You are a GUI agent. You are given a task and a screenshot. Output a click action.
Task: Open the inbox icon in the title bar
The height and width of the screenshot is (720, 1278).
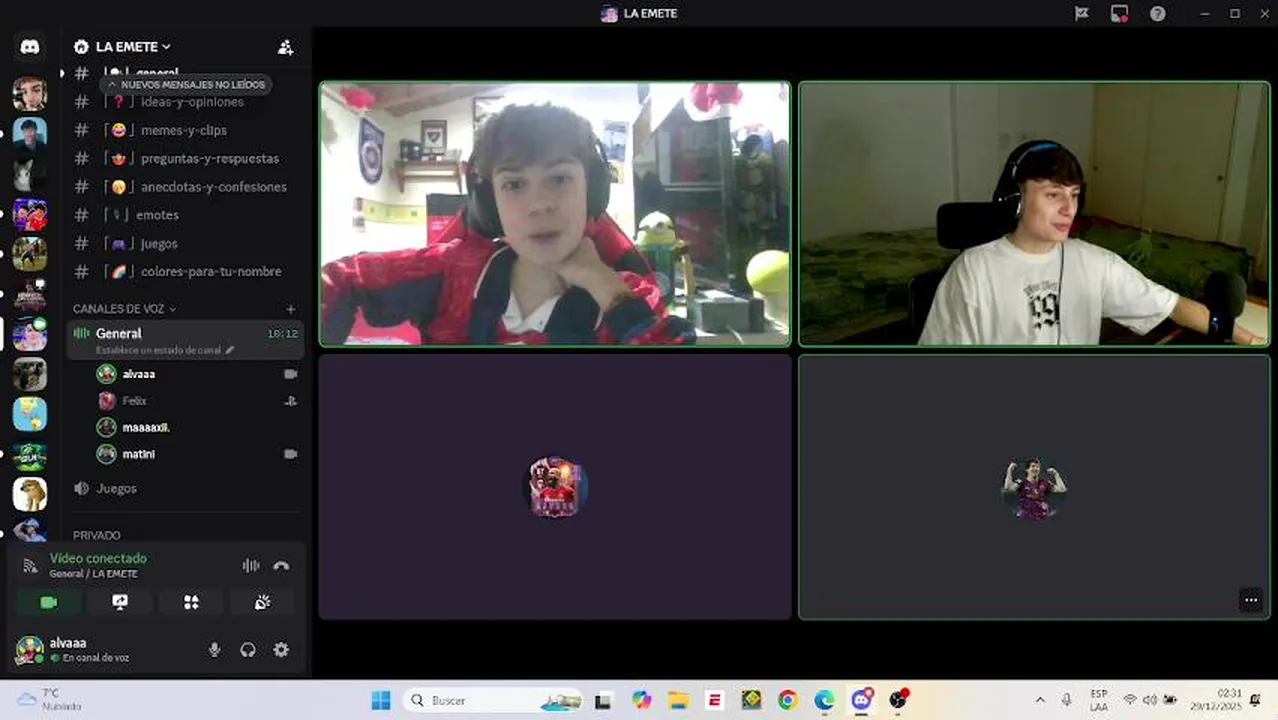click(x=1081, y=13)
